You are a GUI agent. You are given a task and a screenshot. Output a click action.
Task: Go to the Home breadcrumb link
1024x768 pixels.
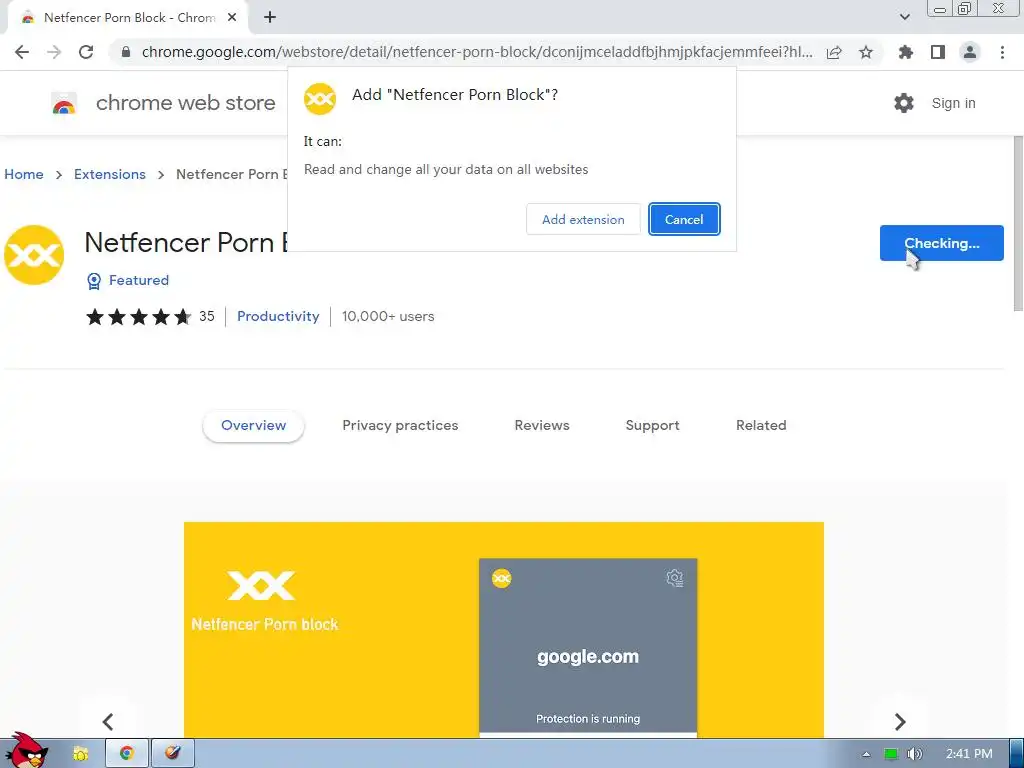[x=24, y=174]
